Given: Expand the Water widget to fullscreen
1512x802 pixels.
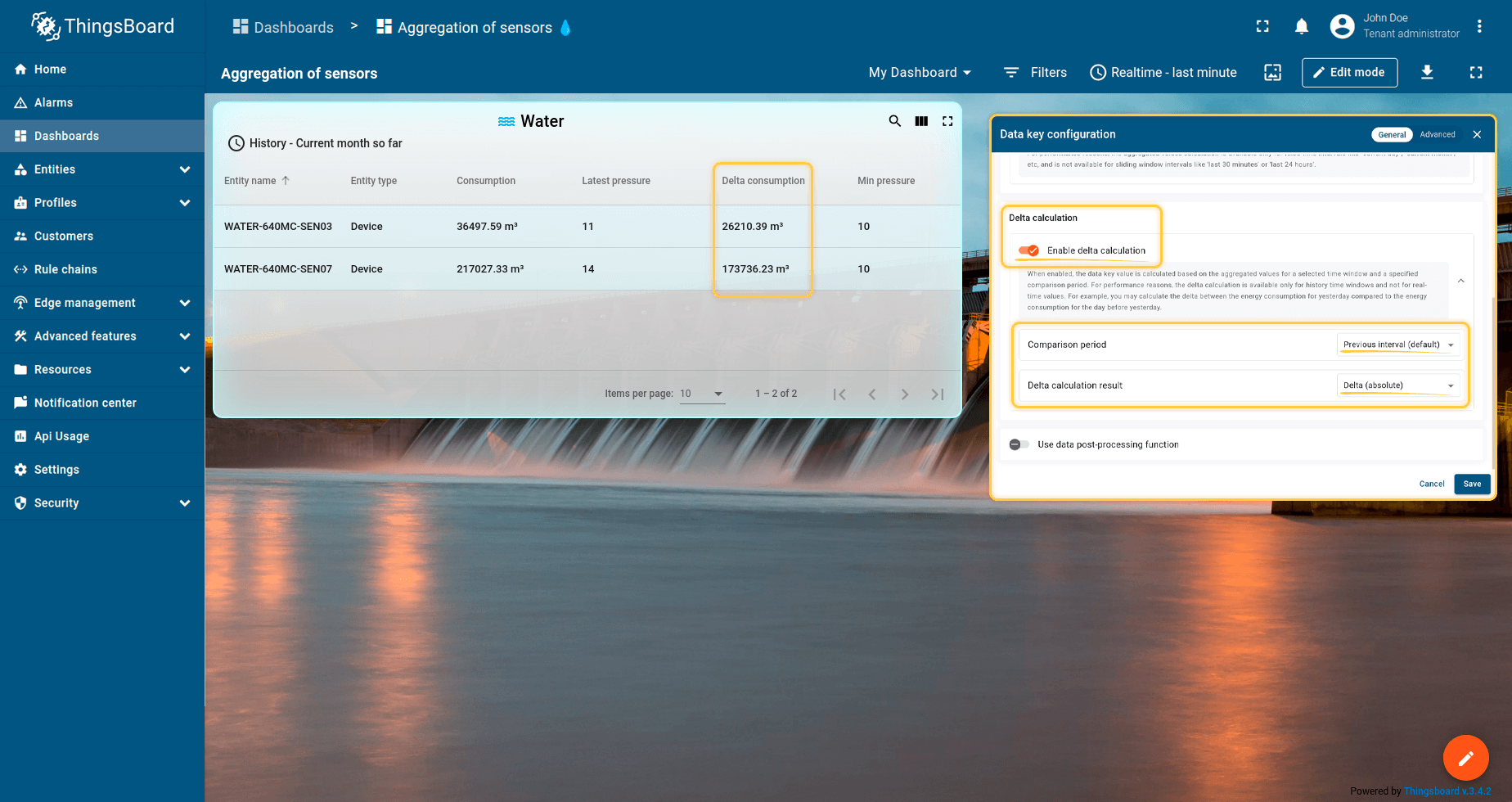Looking at the screenshot, I should (947, 121).
